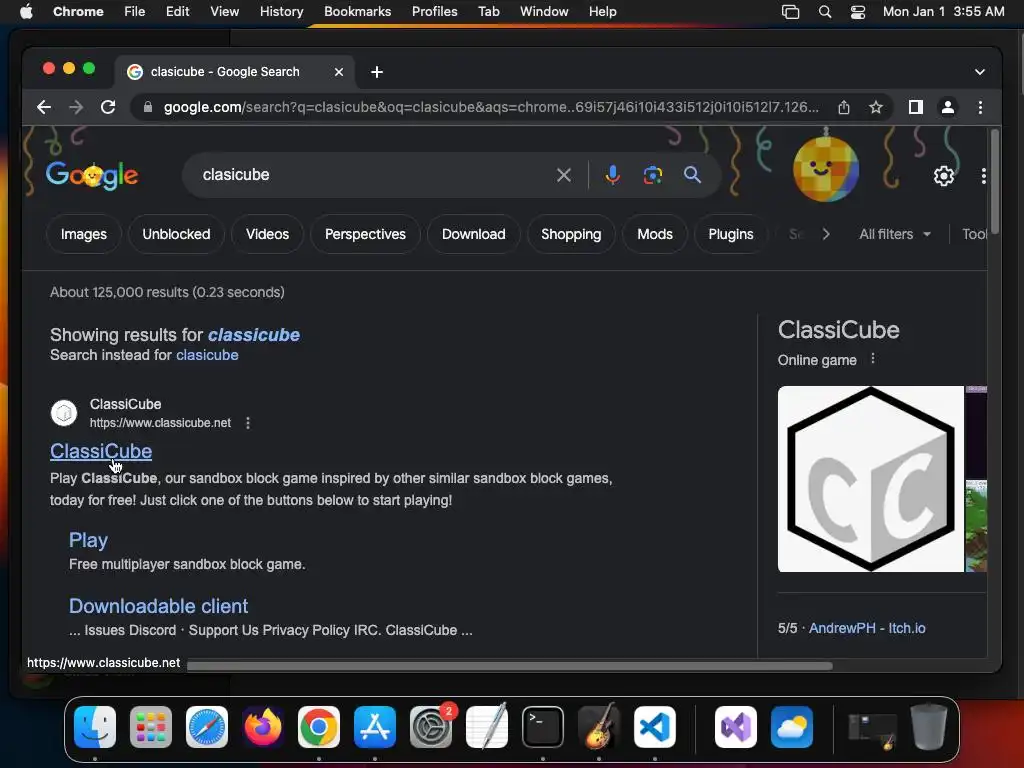Select the Mods filter chip
Viewport: 1024px width, 768px height.
(655, 234)
